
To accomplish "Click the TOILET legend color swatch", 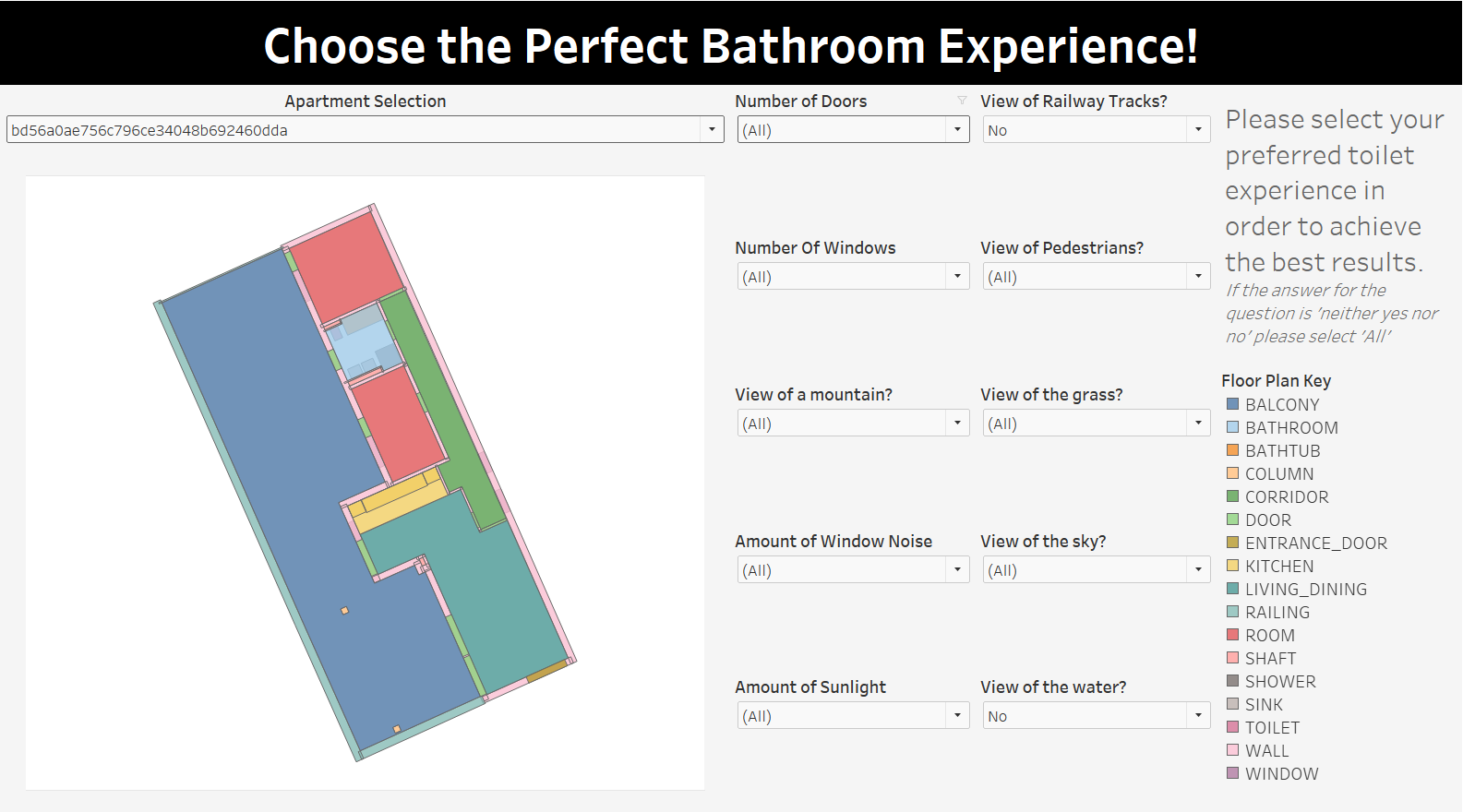I will [1232, 727].
